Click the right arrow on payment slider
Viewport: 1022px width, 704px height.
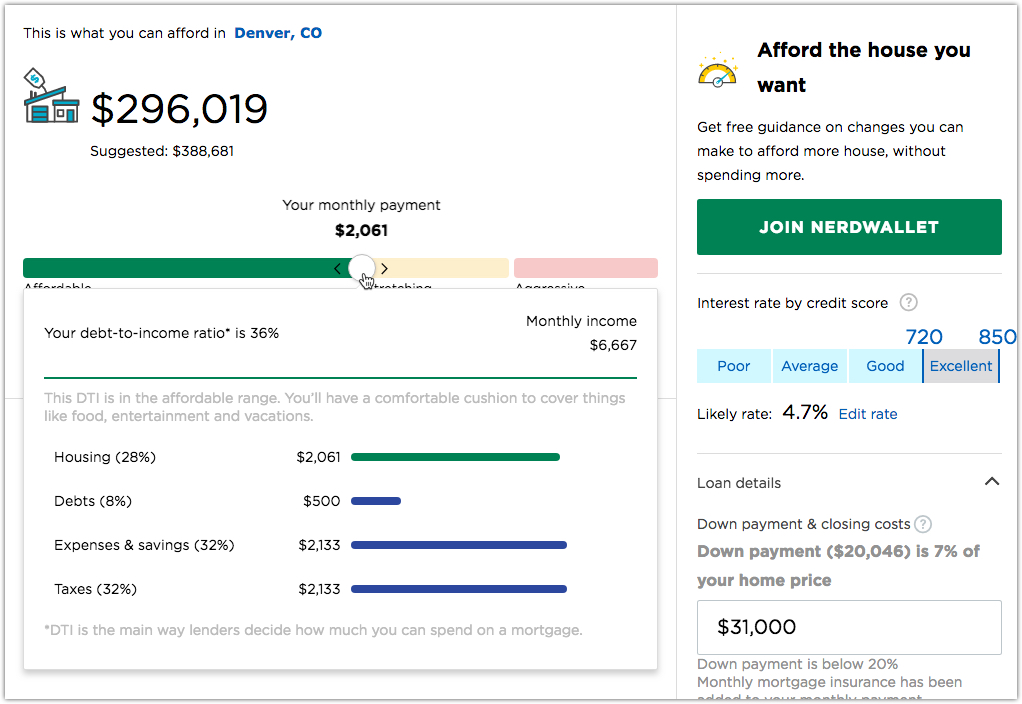(x=385, y=268)
